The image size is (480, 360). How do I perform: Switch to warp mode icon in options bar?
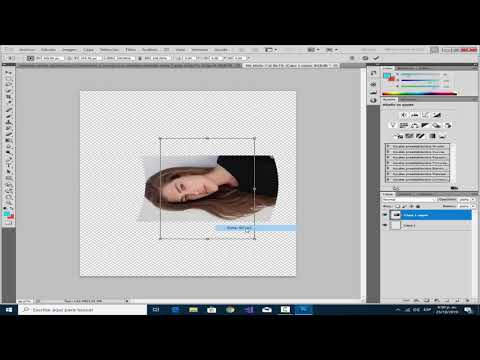tap(352, 58)
